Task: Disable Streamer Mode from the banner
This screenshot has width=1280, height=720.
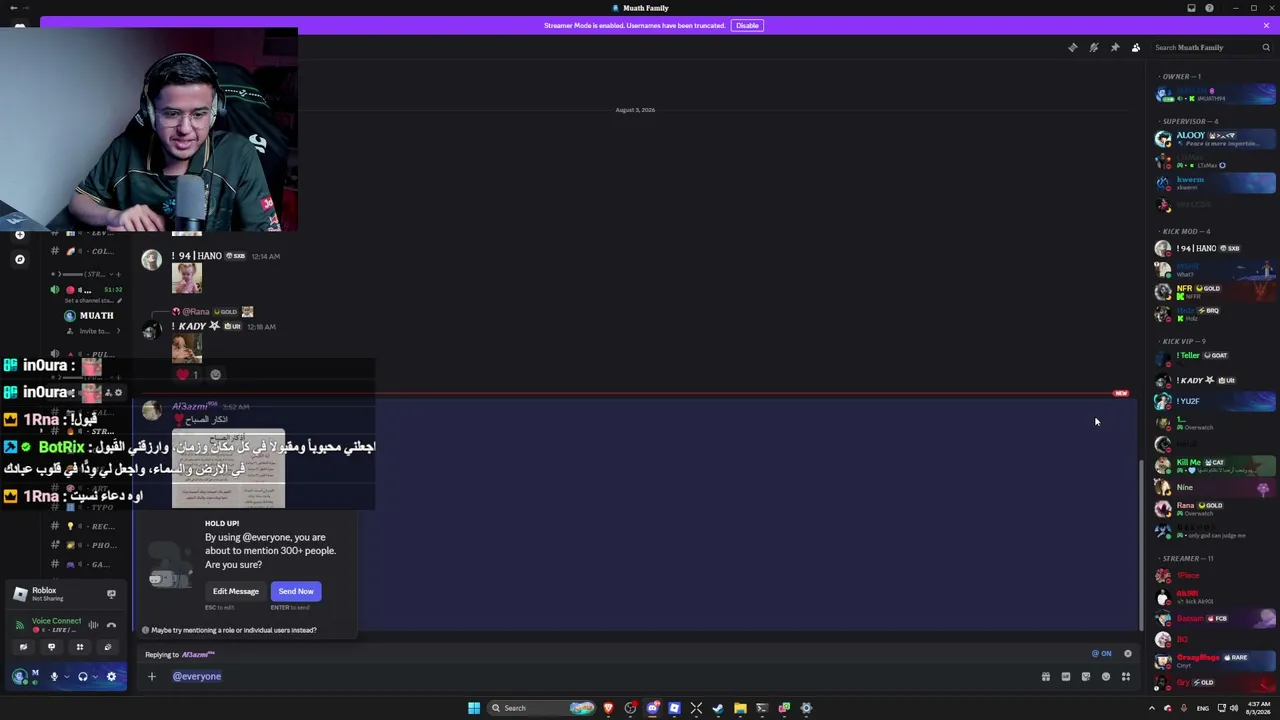Action: (x=747, y=25)
